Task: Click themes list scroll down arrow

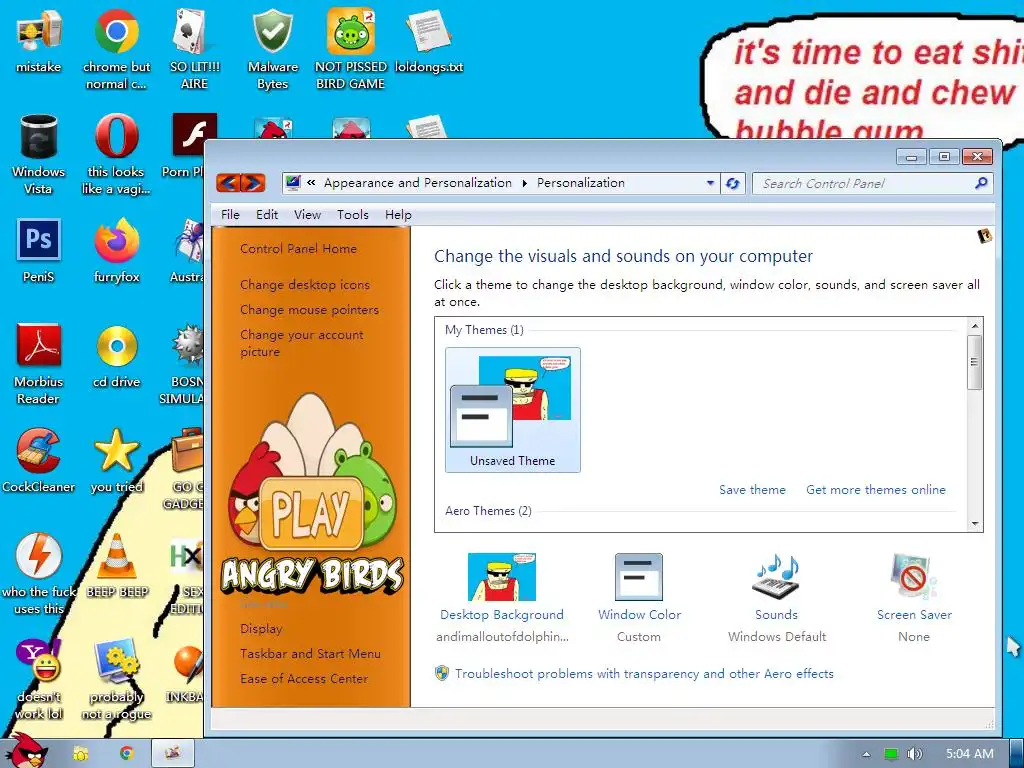Action: coord(974,524)
